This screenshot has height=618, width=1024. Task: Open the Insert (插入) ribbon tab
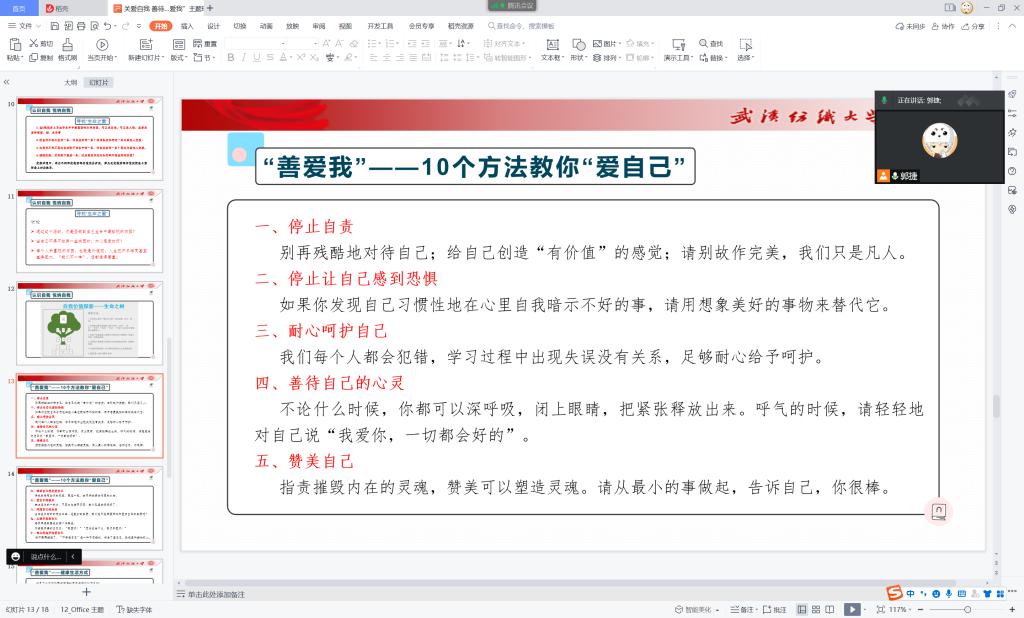coord(187,26)
